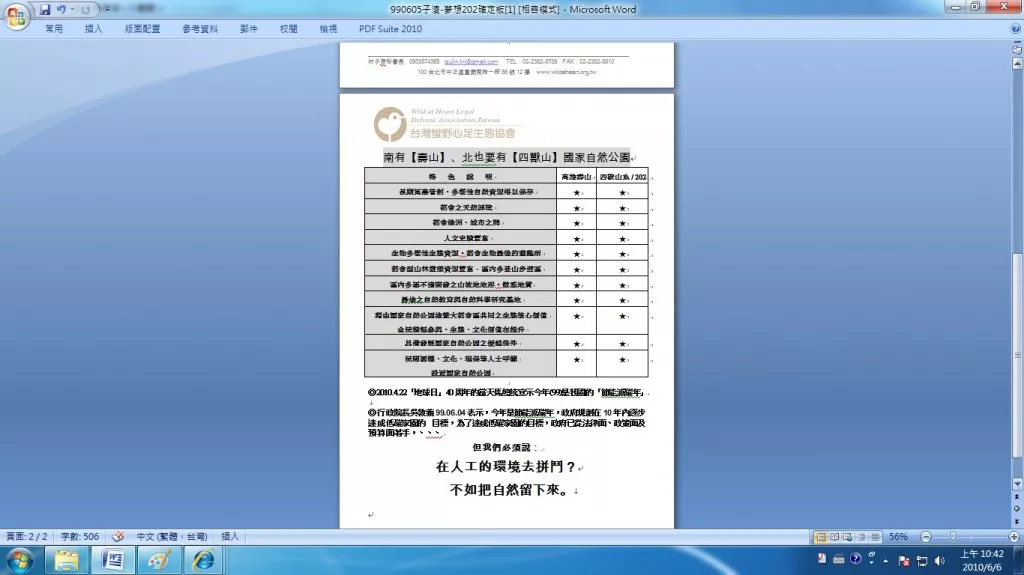Click the 特色說明 table header cell
This screenshot has width=1024, height=575.
pos(460,176)
